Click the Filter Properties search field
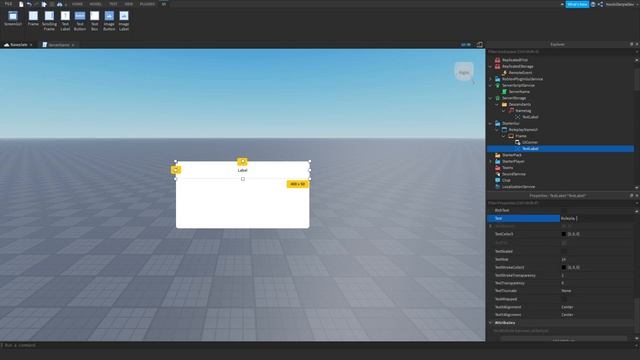Viewport: 640px width, 360px height. coord(560,202)
